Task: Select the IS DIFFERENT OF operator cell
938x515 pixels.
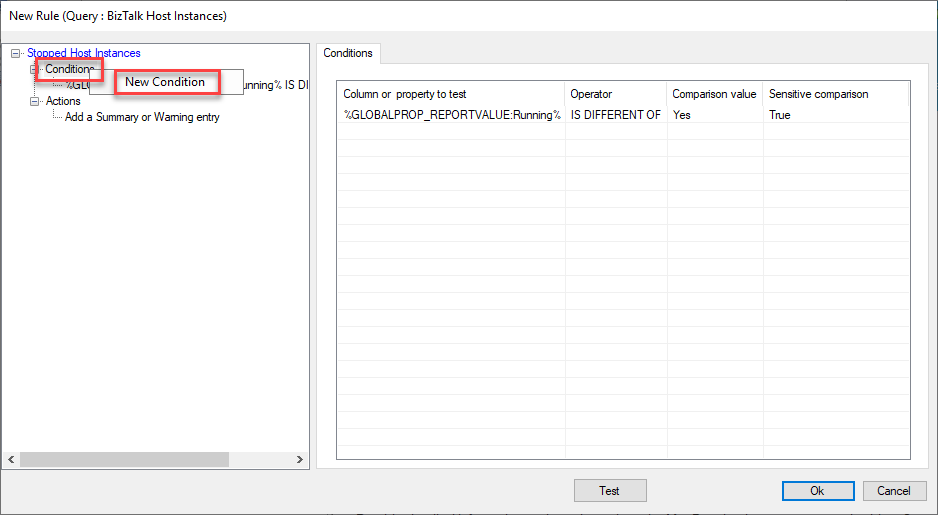Action: pyautogui.click(x=615, y=115)
